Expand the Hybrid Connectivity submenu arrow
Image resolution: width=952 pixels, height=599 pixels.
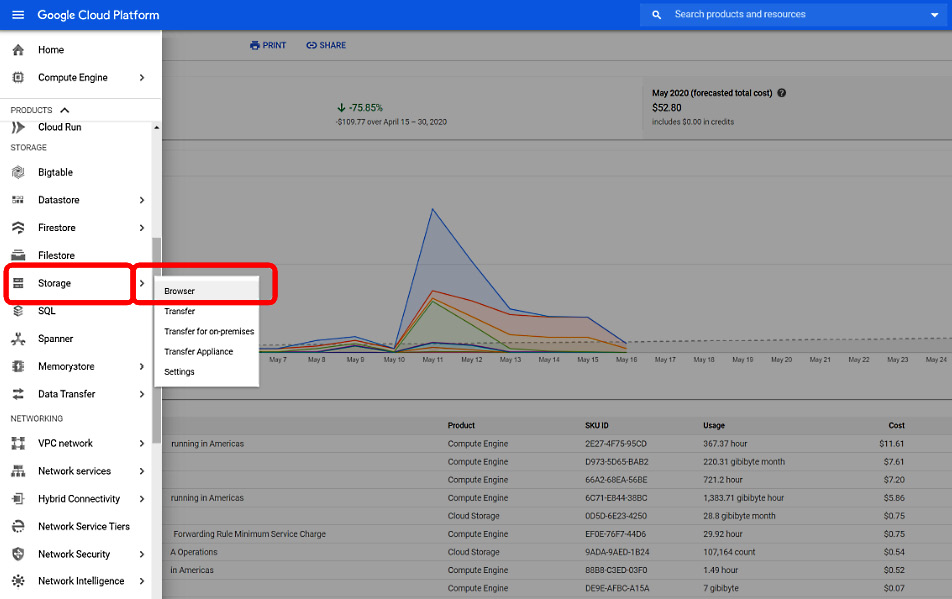tap(142, 498)
